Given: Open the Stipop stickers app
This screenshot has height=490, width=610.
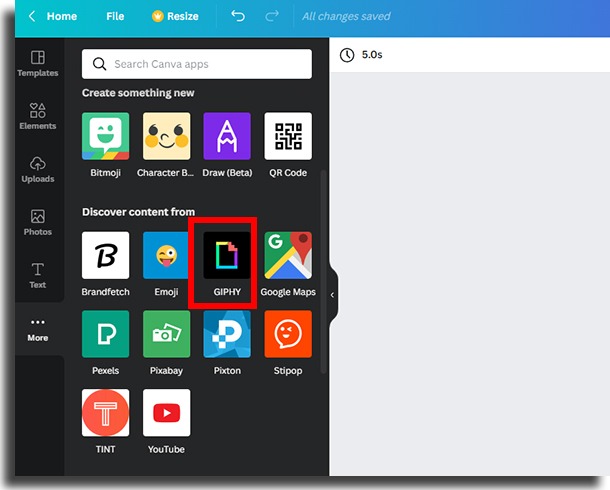Looking at the screenshot, I should [x=288, y=334].
